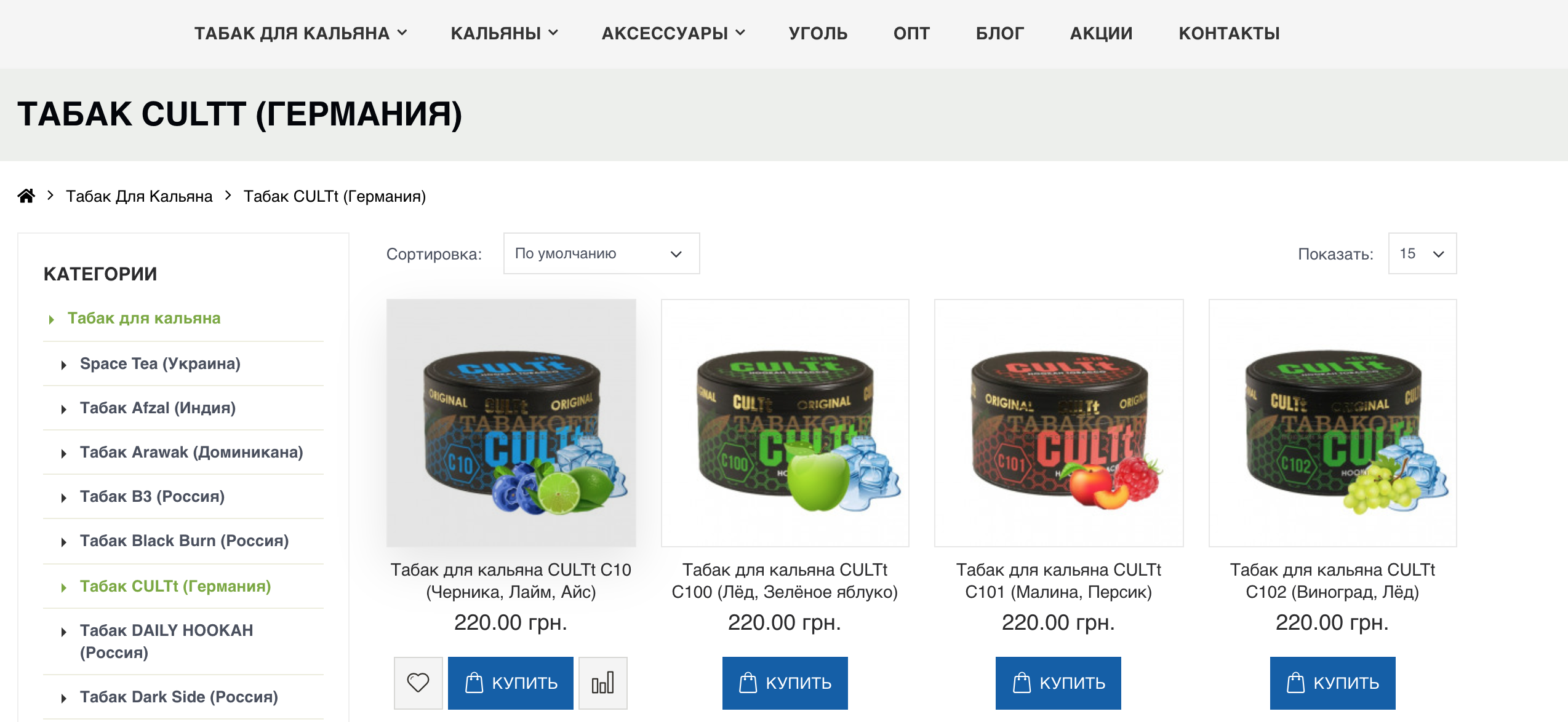The width and height of the screenshot is (1568, 722).
Task: Select Табак Arawak (Доминикана) category
Action: 191,452
